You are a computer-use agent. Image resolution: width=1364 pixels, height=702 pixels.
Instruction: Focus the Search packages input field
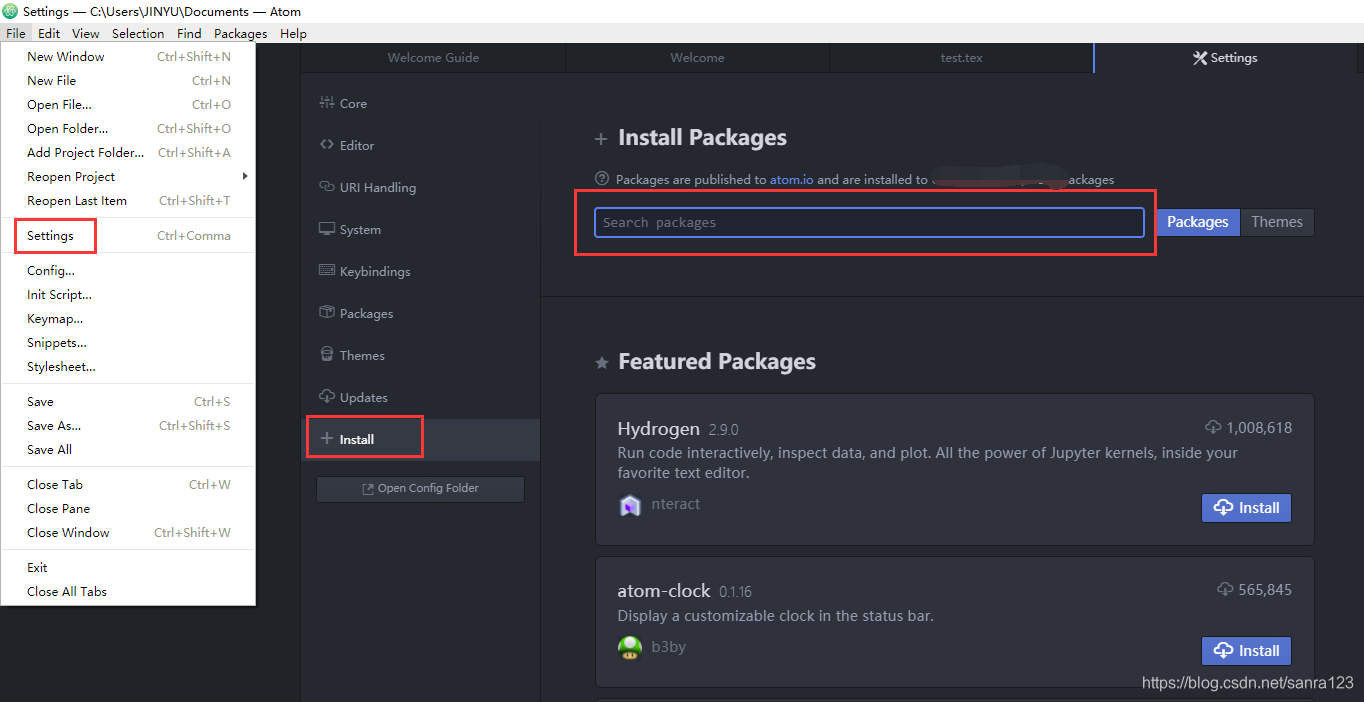869,222
